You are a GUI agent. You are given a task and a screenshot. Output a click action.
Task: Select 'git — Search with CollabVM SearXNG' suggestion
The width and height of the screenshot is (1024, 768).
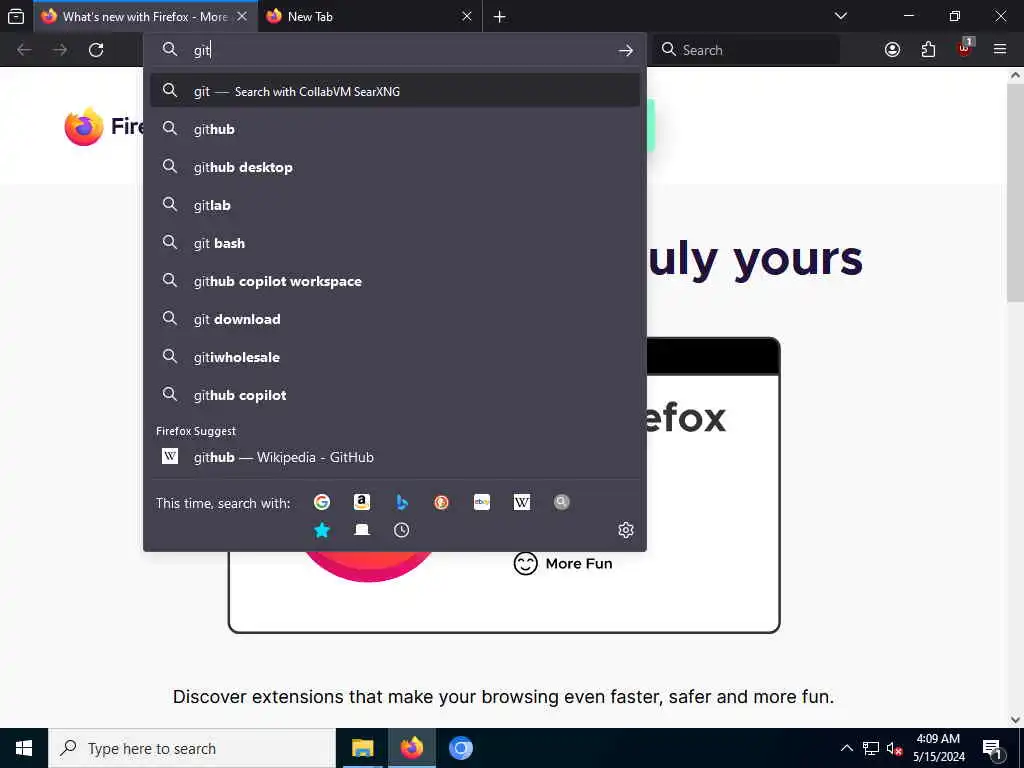pyautogui.click(x=394, y=91)
